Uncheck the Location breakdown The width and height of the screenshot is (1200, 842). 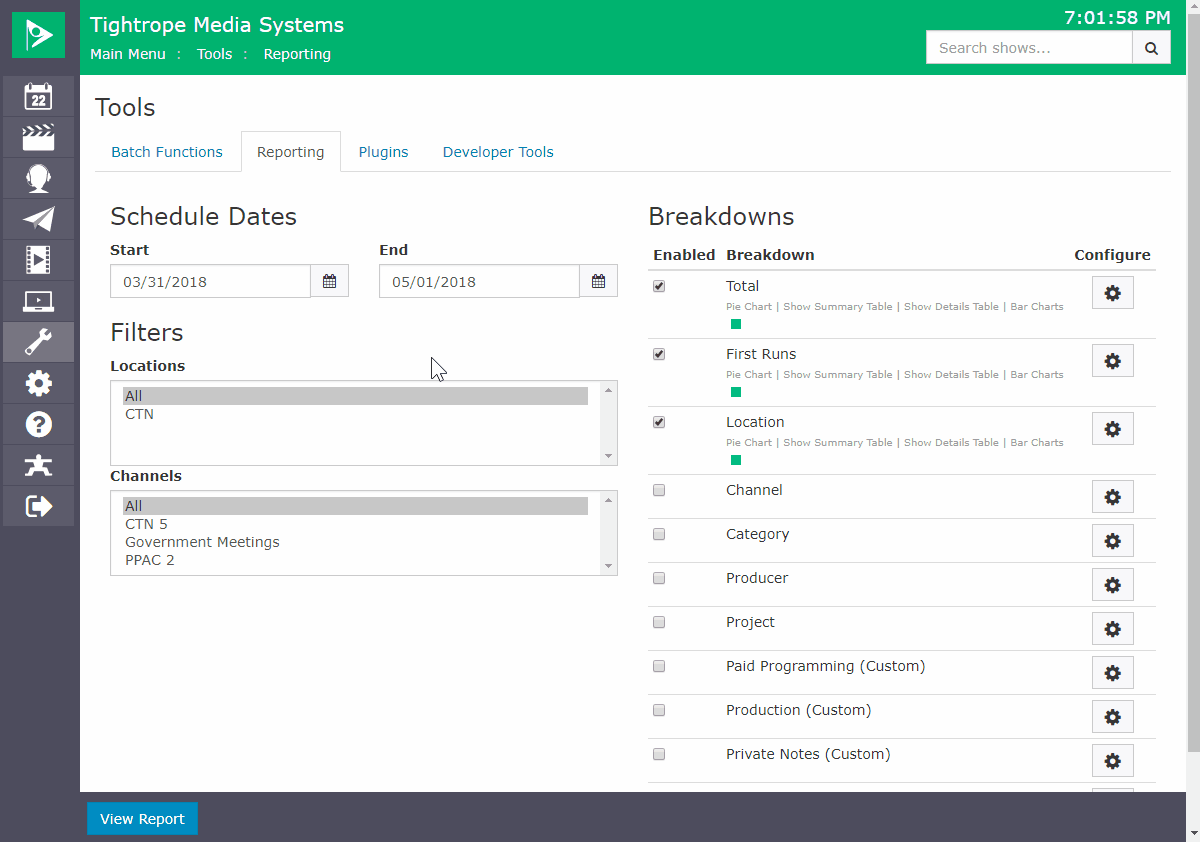(x=659, y=422)
